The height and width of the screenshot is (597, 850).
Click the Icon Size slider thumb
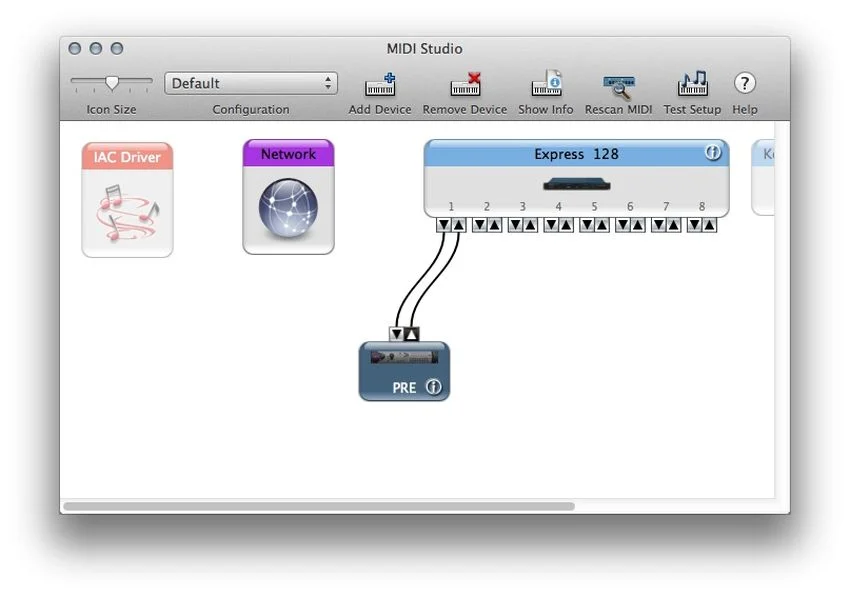click(x=112, y=82)
